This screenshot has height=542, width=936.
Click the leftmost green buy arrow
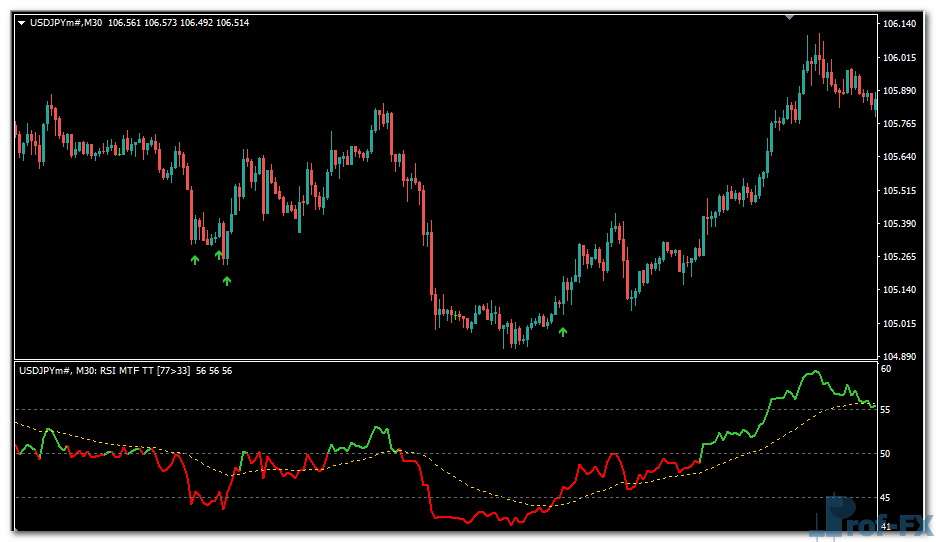(x=195, y=260)
